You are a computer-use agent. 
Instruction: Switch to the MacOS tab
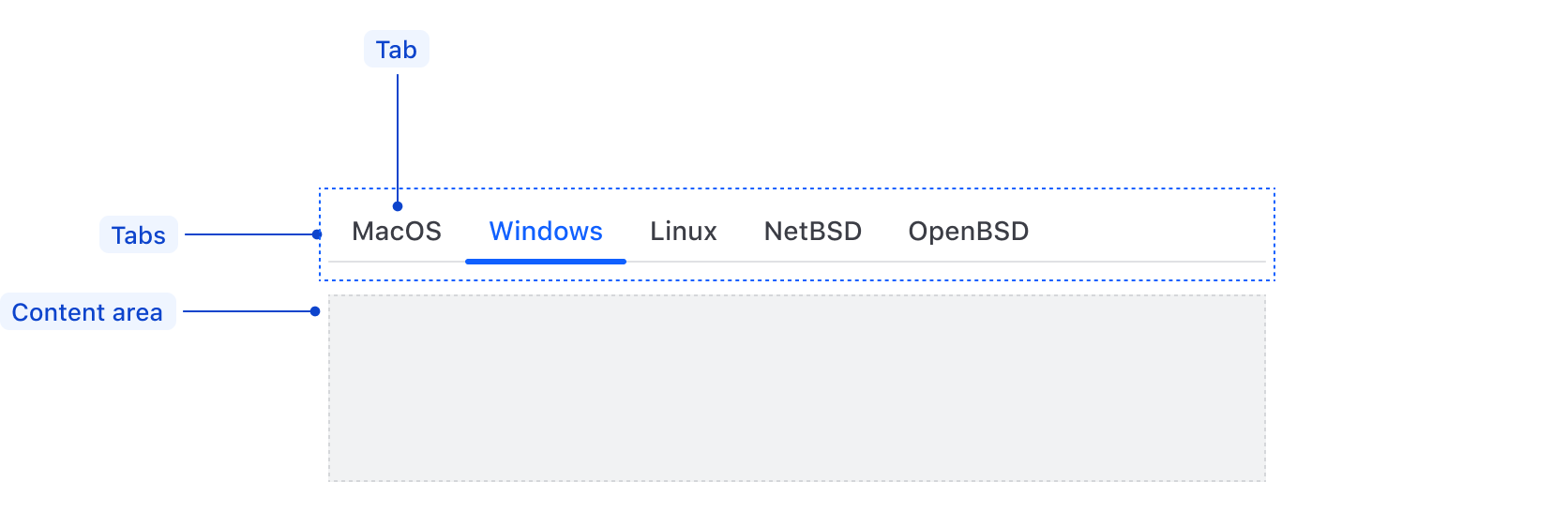[397, 232]
